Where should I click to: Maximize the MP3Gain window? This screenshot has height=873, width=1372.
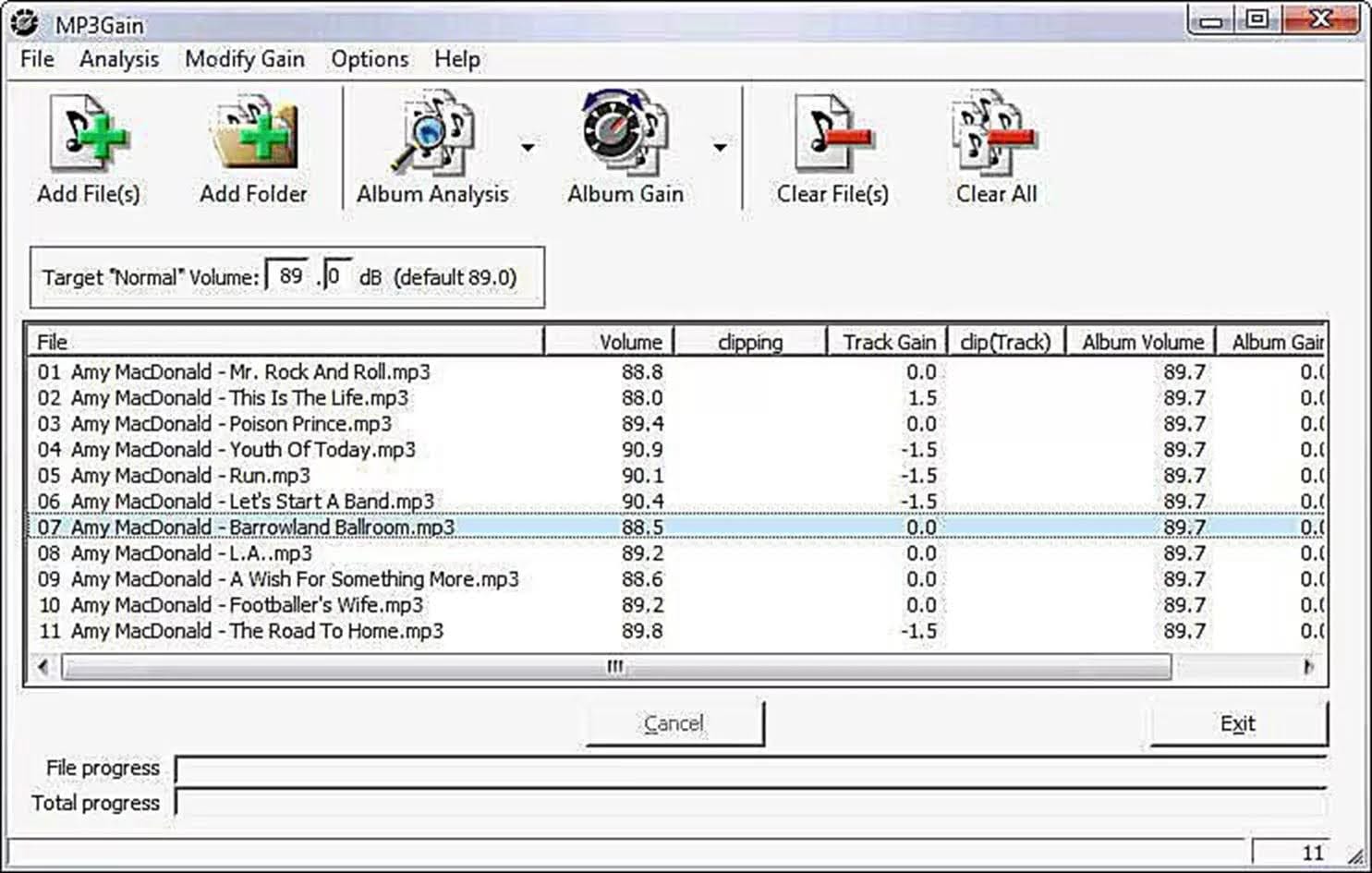[x=1257, y=19]
